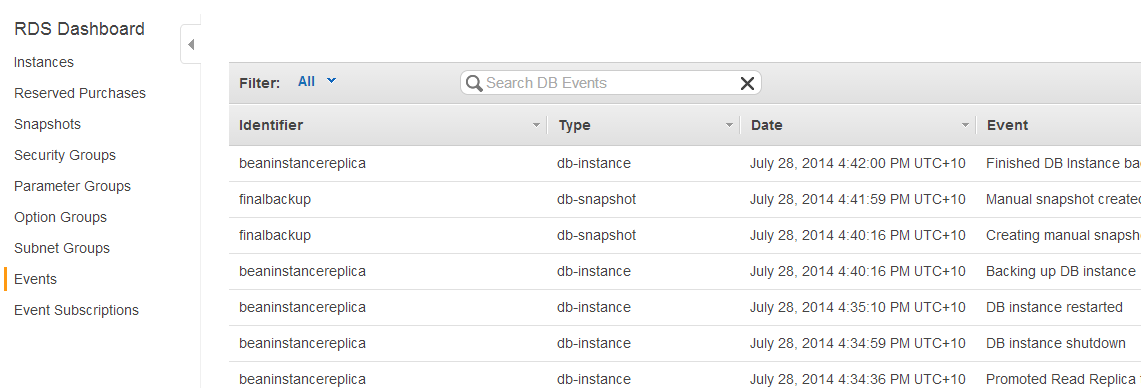The height and width of the screenshot is (388, 1141).
Task: Click 'Creating manual snapshot' event text
Action: click(x=1063, y=235)
